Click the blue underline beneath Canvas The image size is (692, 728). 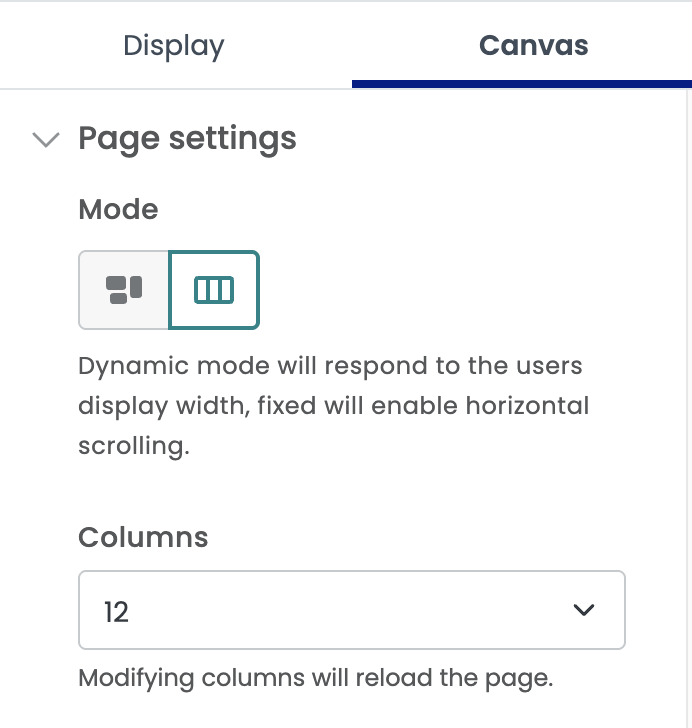tap(521, 84)
